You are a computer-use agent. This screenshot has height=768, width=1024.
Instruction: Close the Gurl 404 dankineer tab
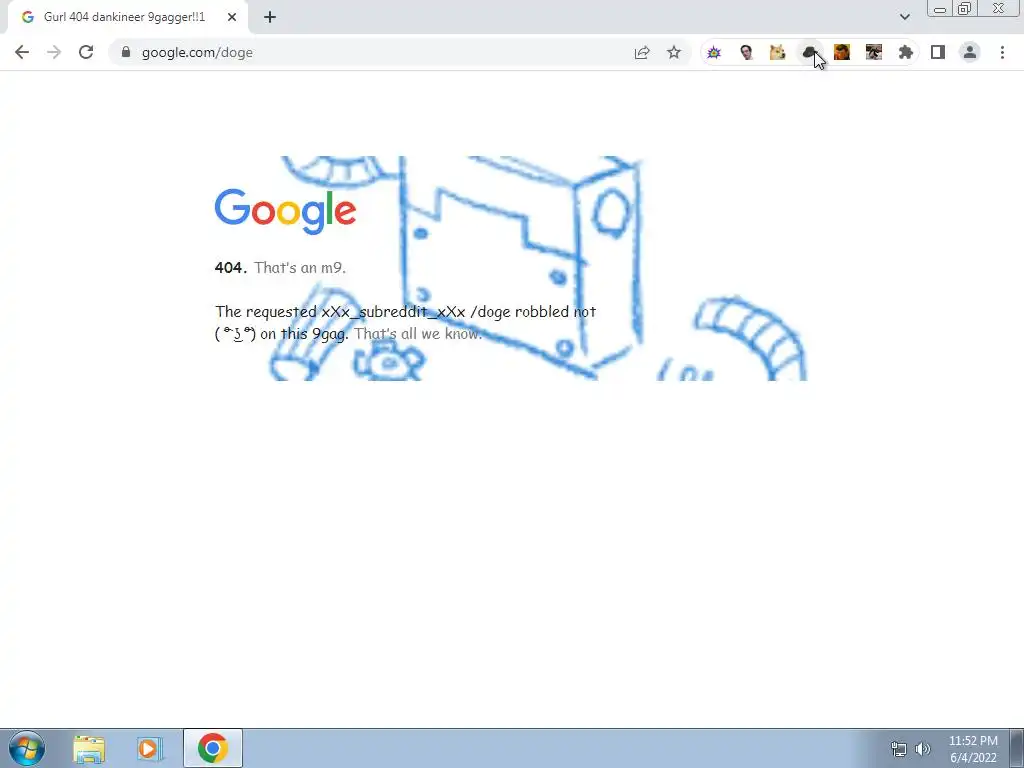(x=232, y=17)
